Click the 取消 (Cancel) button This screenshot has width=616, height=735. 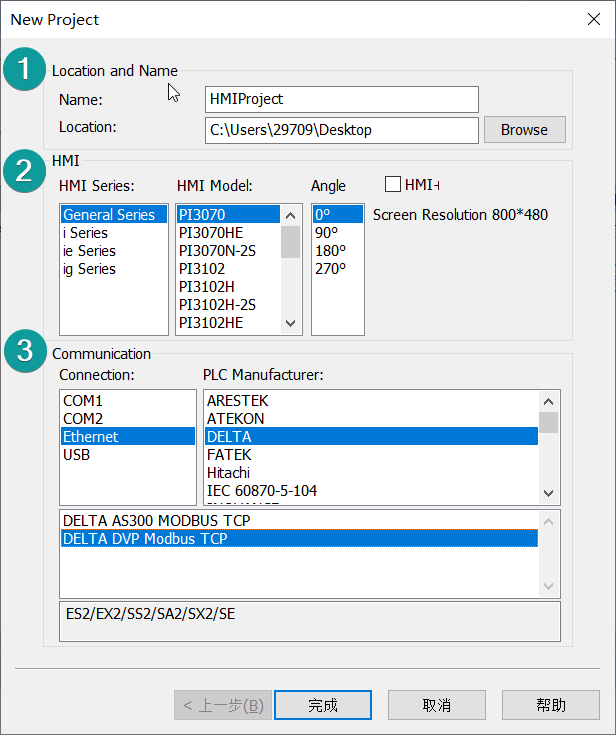(437, 705)
